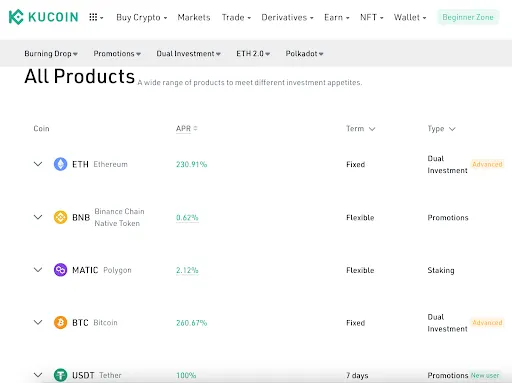Click the ETH 230.91% APR value
Viewport: 512px width, 383px height.
192,164
